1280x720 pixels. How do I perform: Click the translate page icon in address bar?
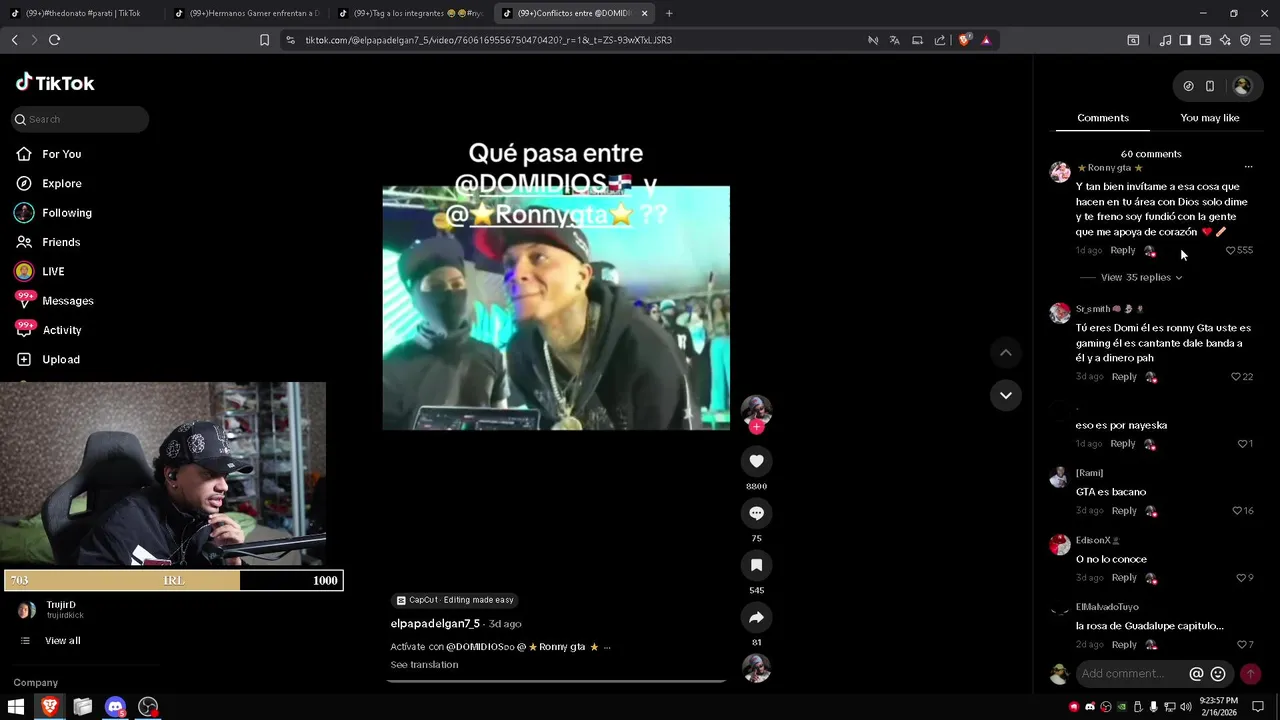894,40
